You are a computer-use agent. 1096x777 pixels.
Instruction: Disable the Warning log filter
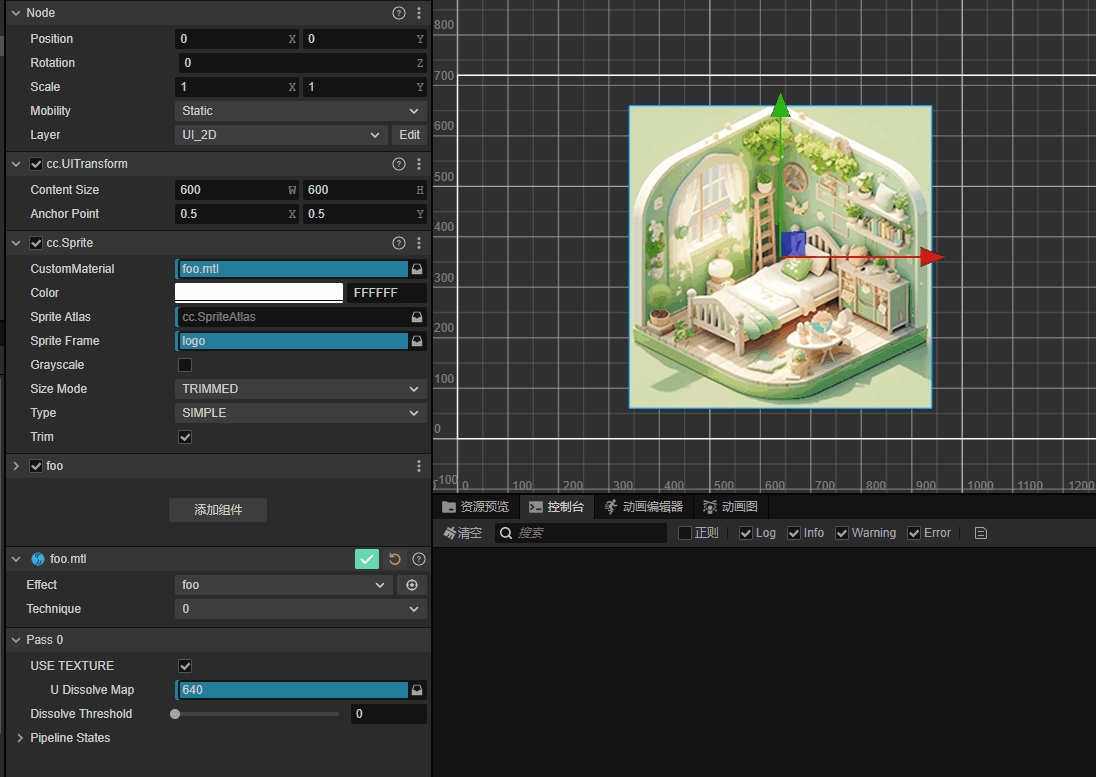point(841,532)
